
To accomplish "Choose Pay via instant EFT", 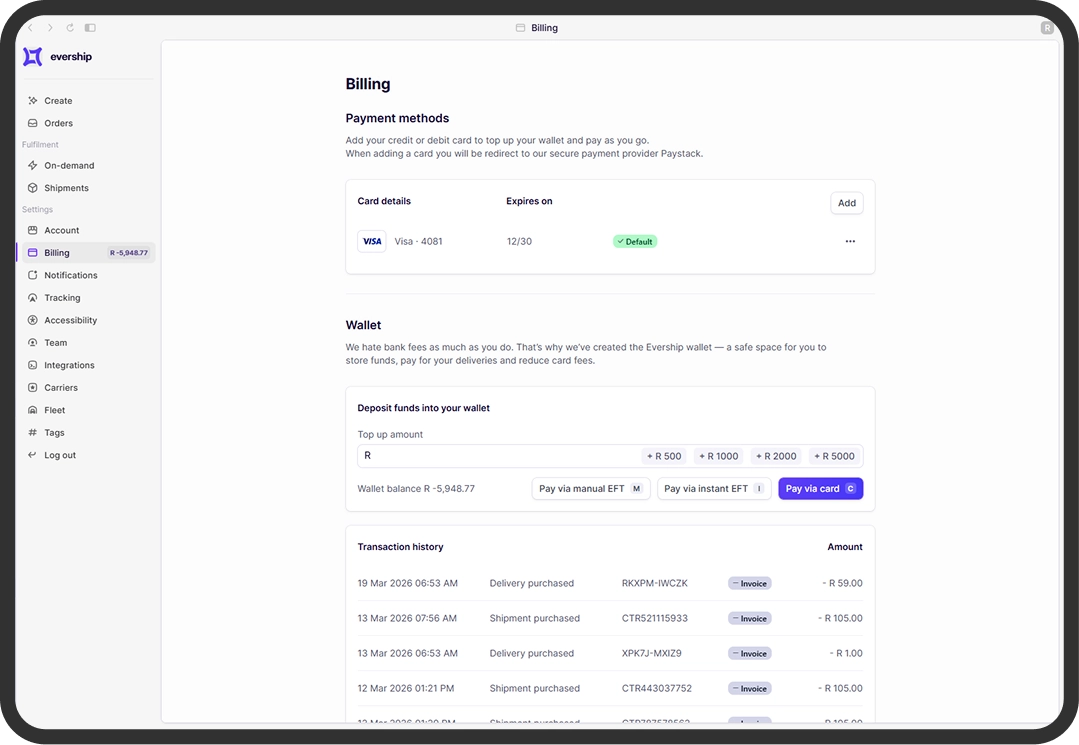I will pos(713,489).
